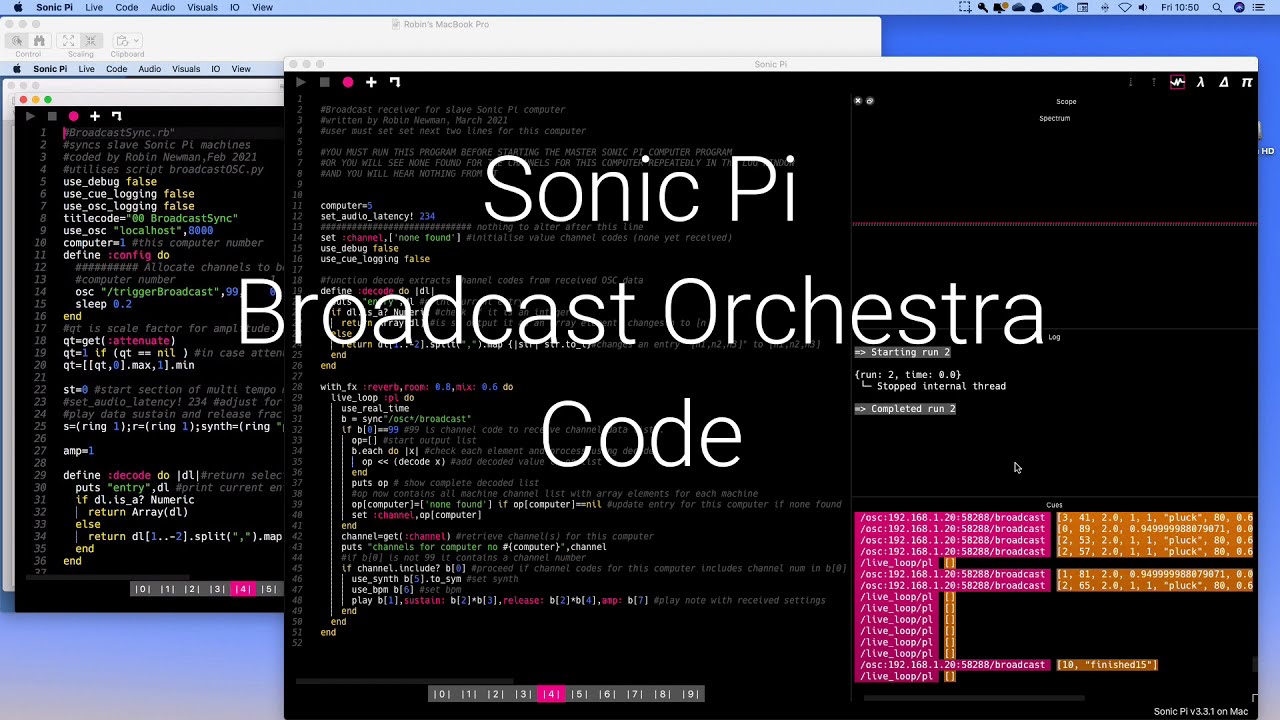Open the Visuals menu in the remote screen menu bar
This screenshot has width=1280, height=720.
[x=186, y=69]
